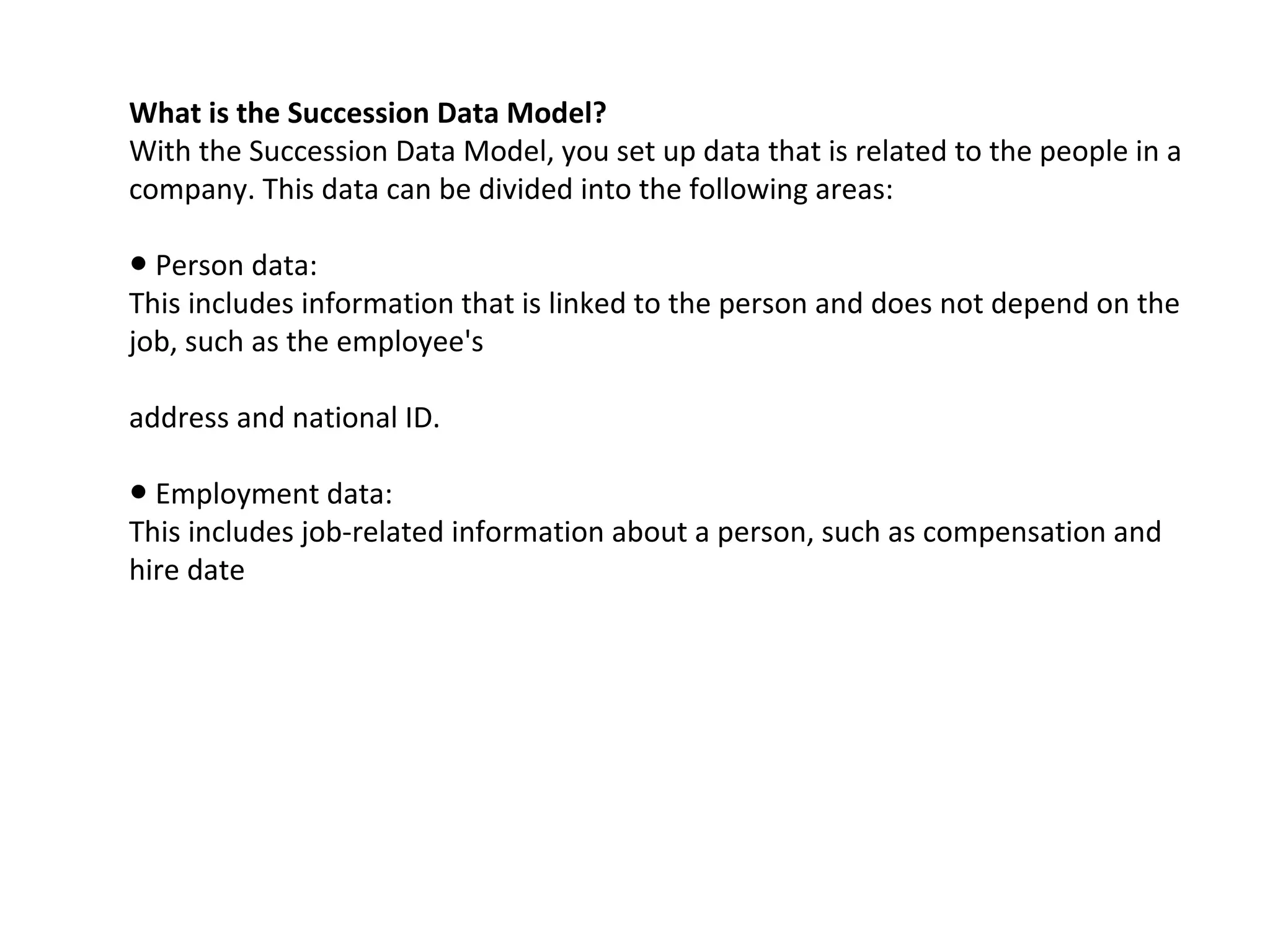The height and width of the screenshot is (952, 1270).
Task: Click the text 'job, such as the employee's'
Action: [x=306, y=342]
